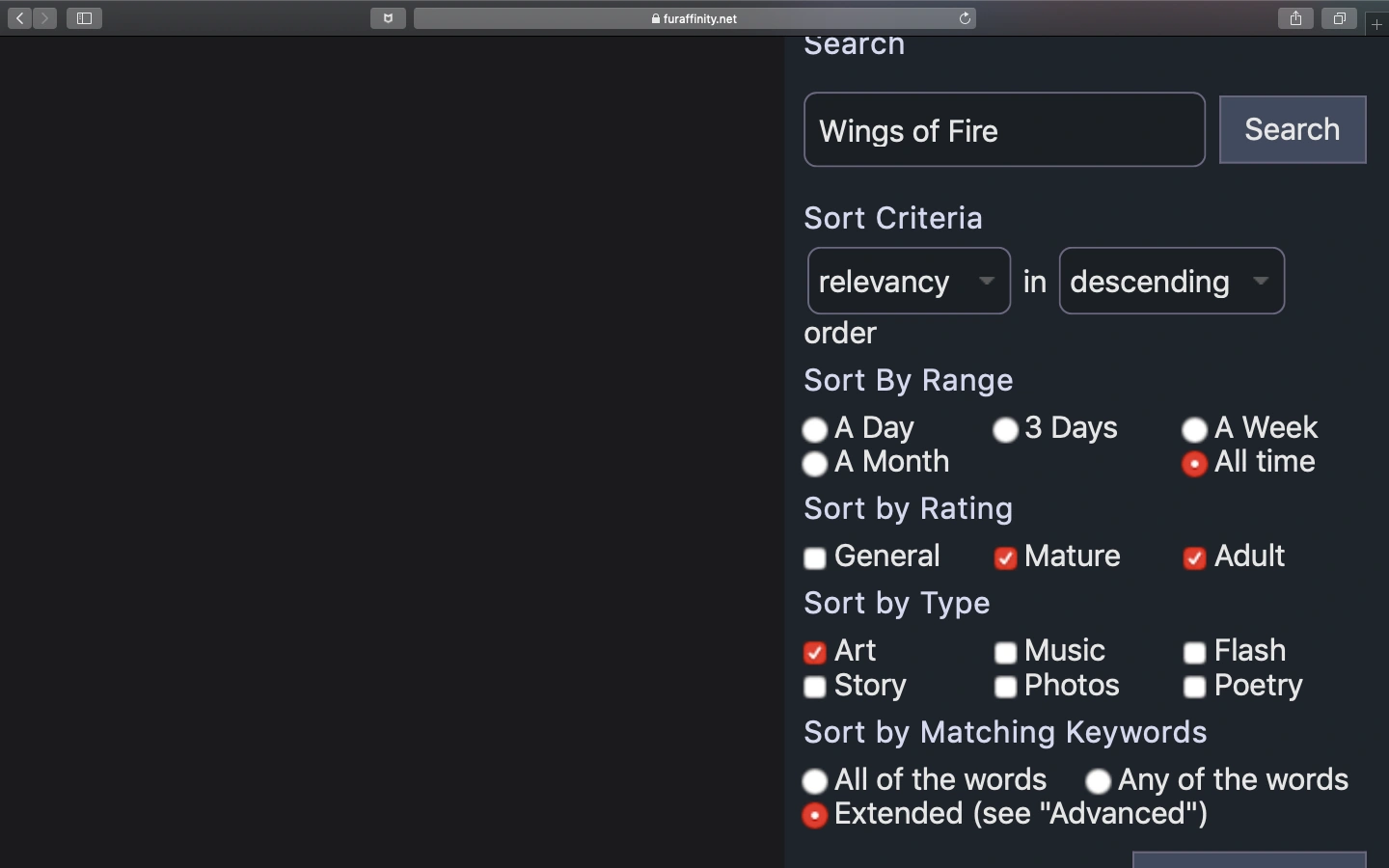Open the relevancy sort dropdown
The image size is (1389, 868).
909,281
